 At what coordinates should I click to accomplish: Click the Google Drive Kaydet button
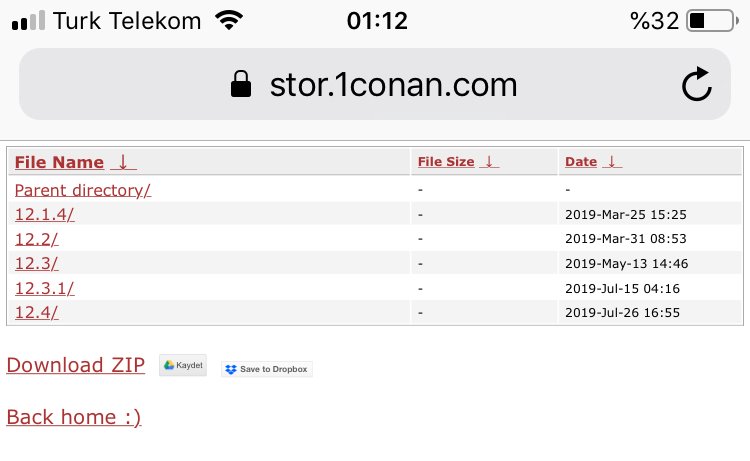183,366
